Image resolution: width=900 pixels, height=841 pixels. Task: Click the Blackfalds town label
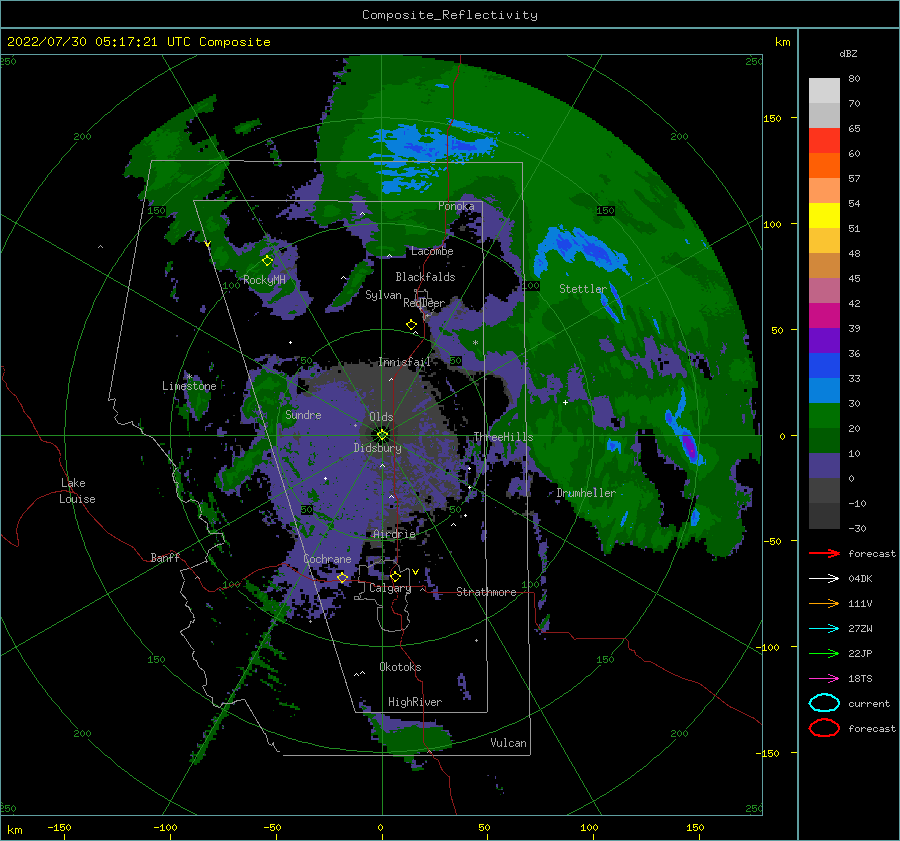[425, 277]
